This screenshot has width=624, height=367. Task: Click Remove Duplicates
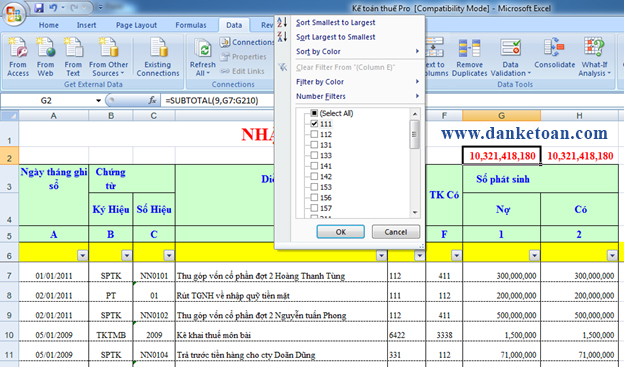(x=470, y=57)
